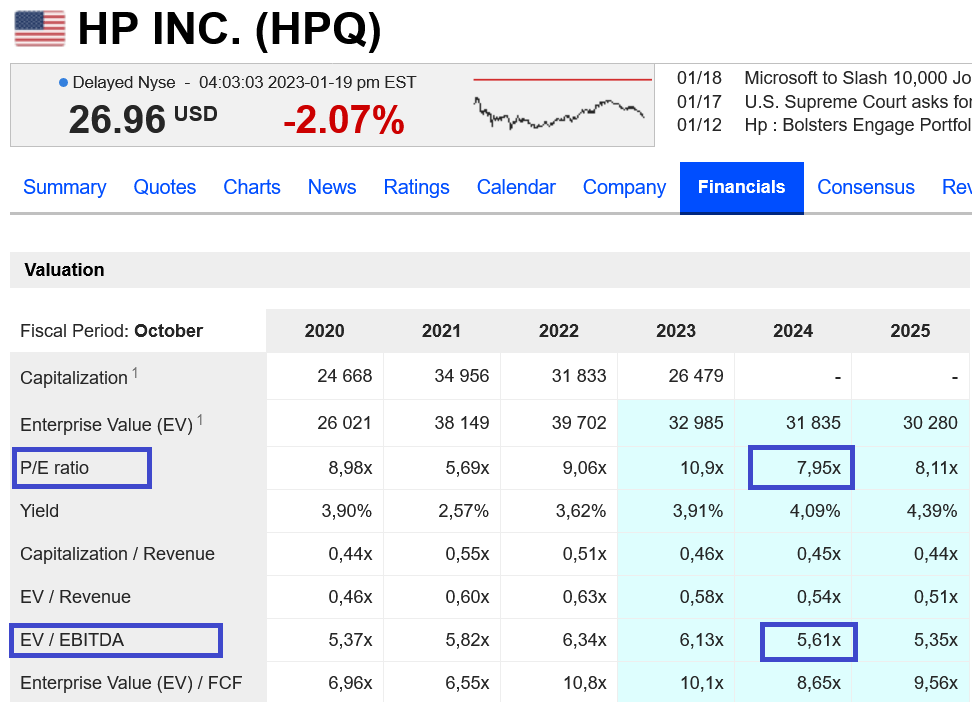This screenshot has width=972, height=702.
Task: Open the Microsoft to Slash 10,000 Jobs headline
Action: tap(858, 78)
